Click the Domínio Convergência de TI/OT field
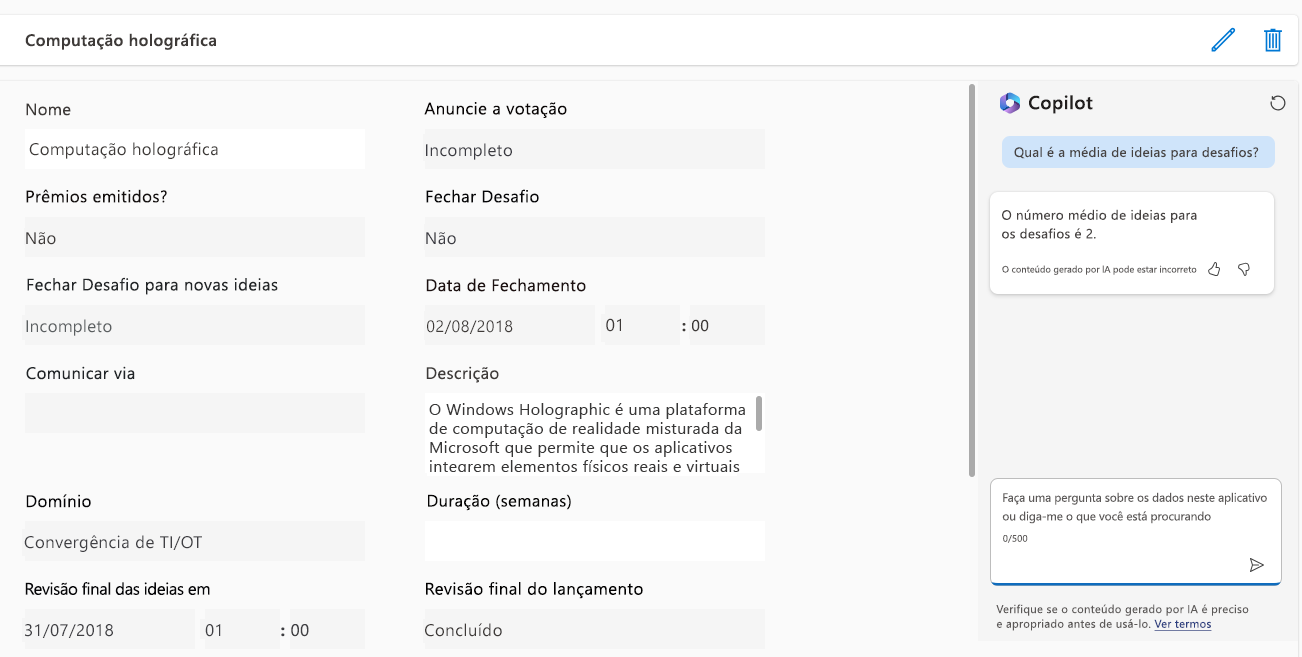This screenshot has height=657, width=1302. (195, 542)
